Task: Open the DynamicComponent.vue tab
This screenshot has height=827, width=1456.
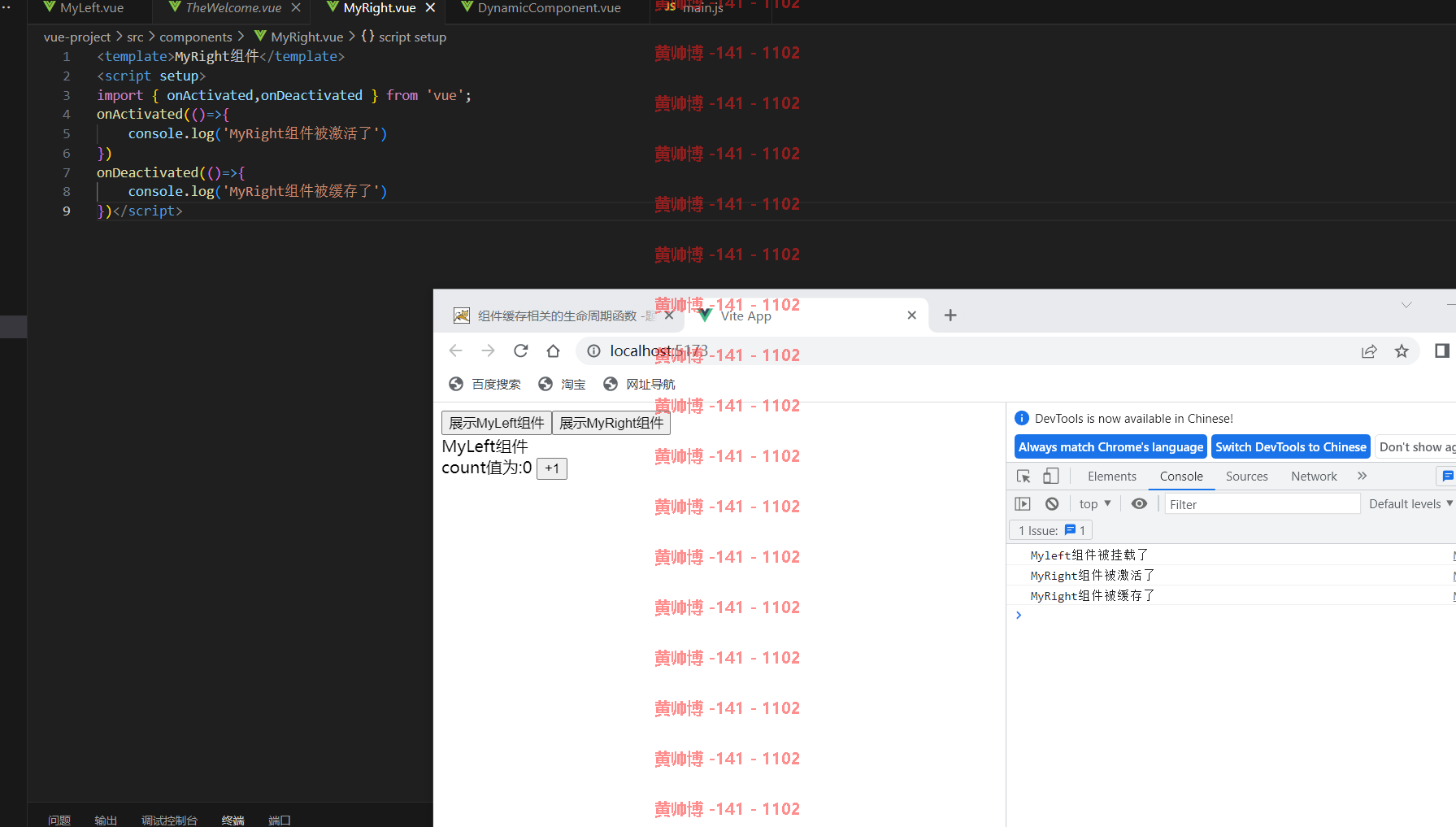Action: pos(549,8)
